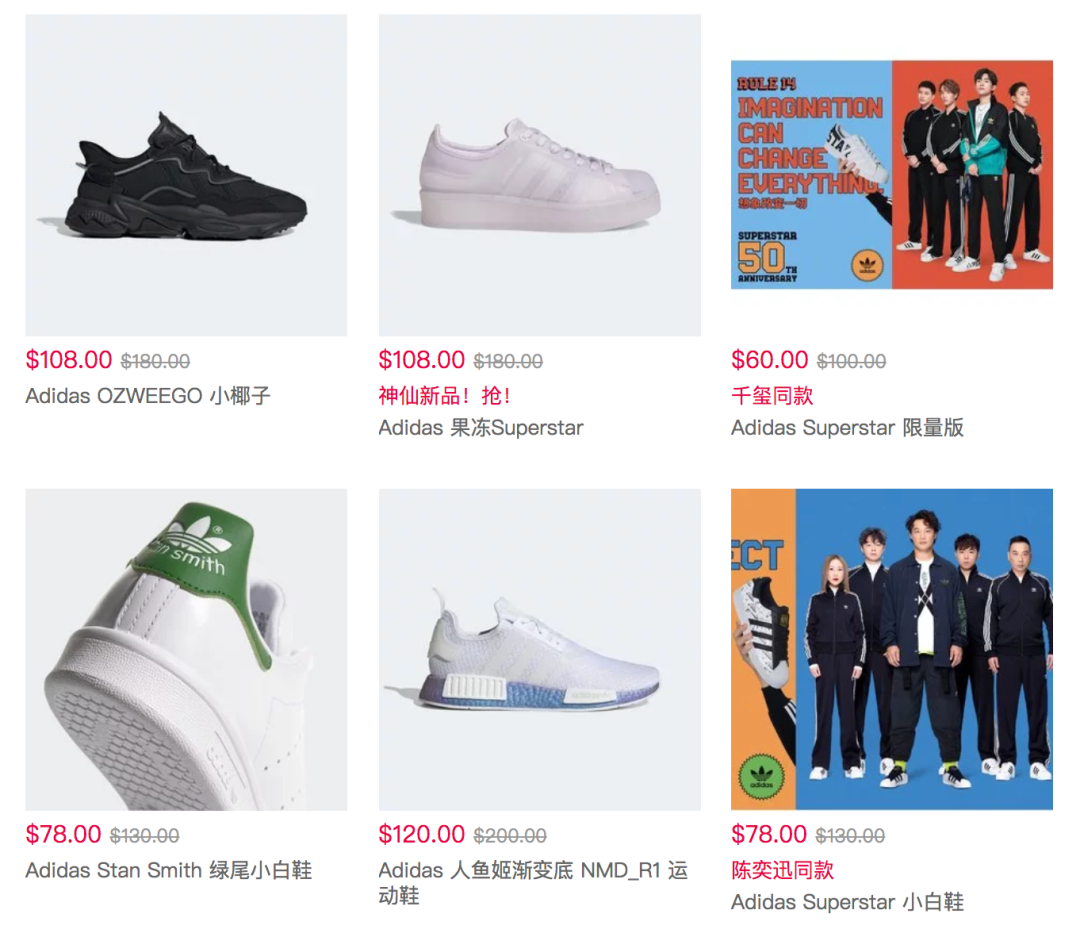
Task: Open the black Adidas OZWEEGO shoe image
Action: point(186,175)
